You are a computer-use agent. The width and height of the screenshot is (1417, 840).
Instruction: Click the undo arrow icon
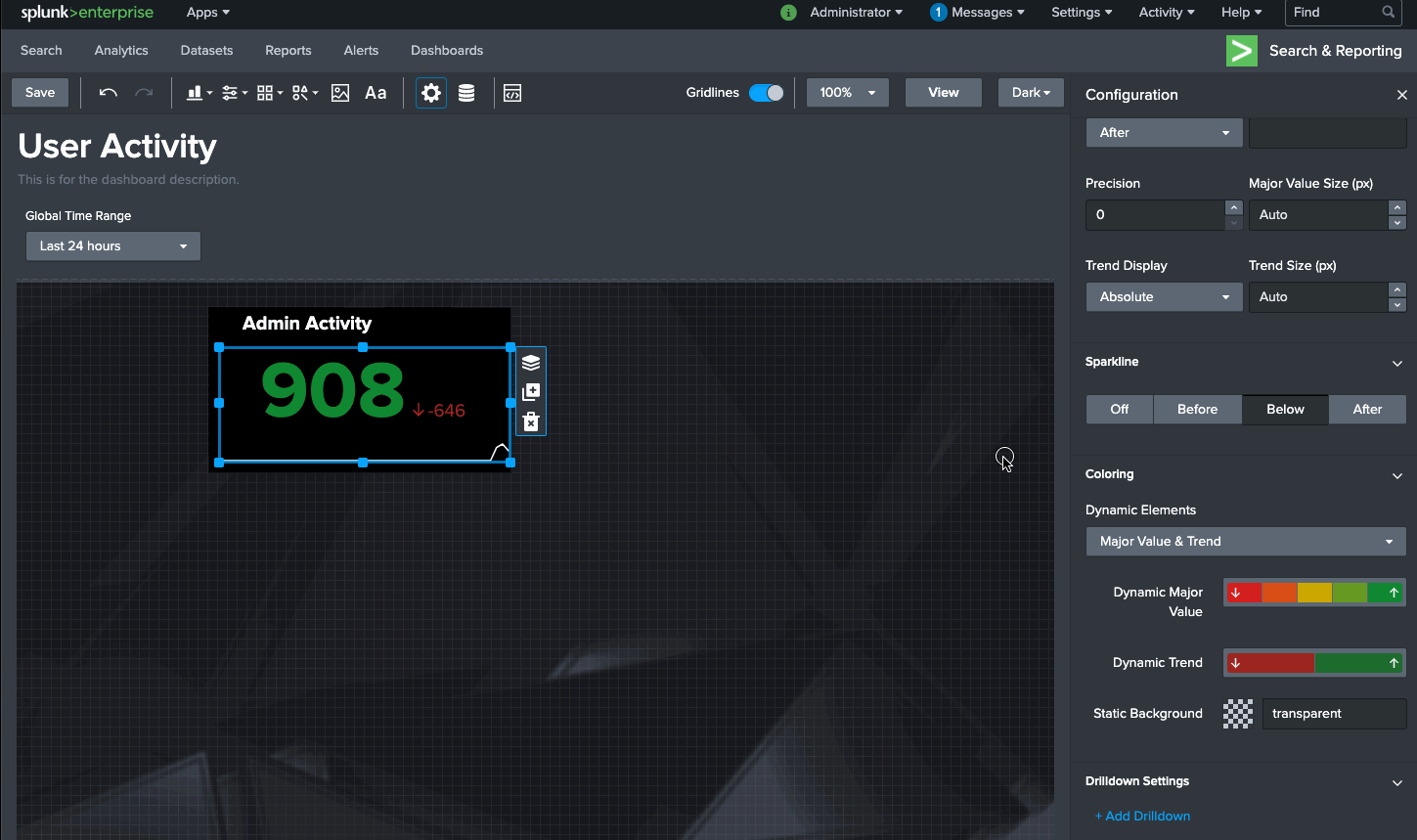[x=109, y=93]
